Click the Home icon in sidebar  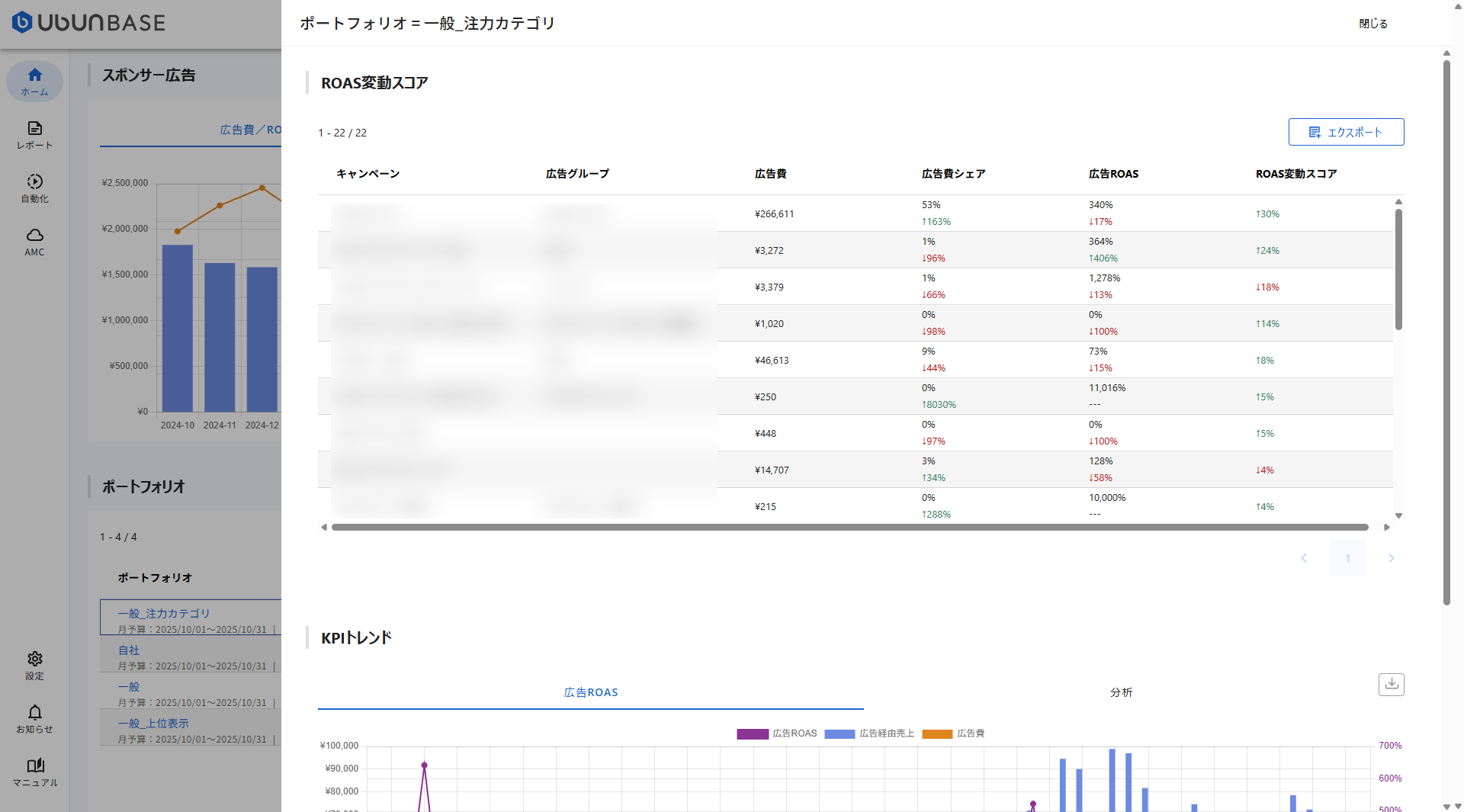[34, 81]
